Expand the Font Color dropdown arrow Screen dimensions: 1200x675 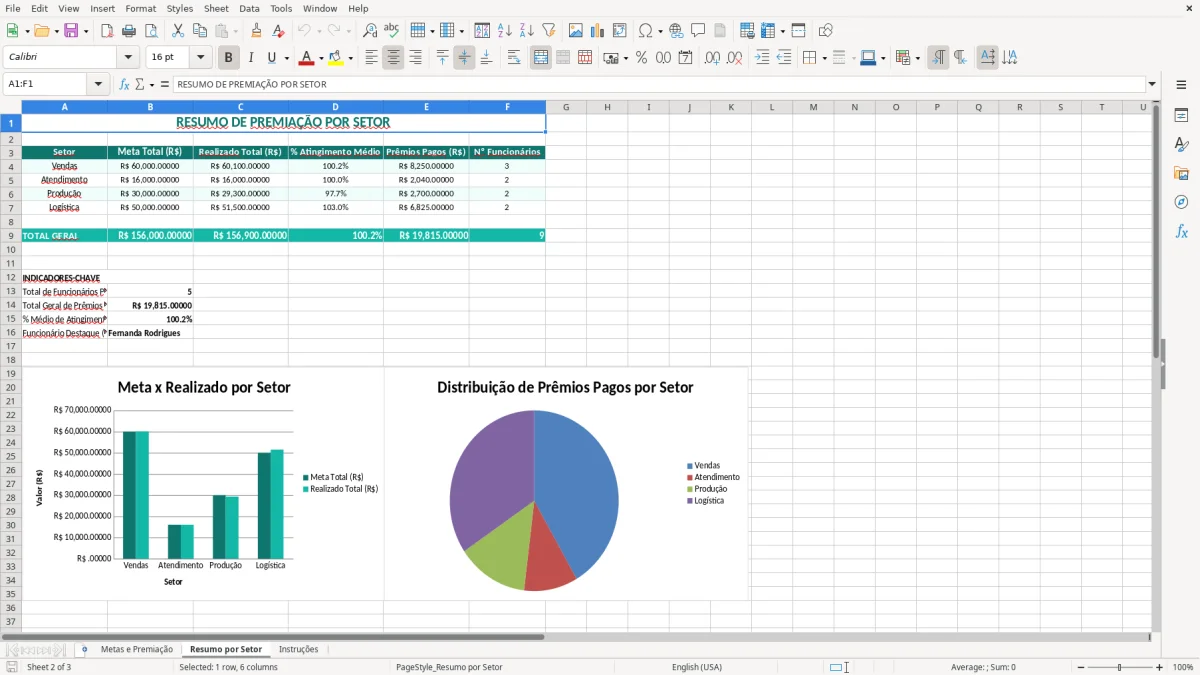(x=321, y=58)
